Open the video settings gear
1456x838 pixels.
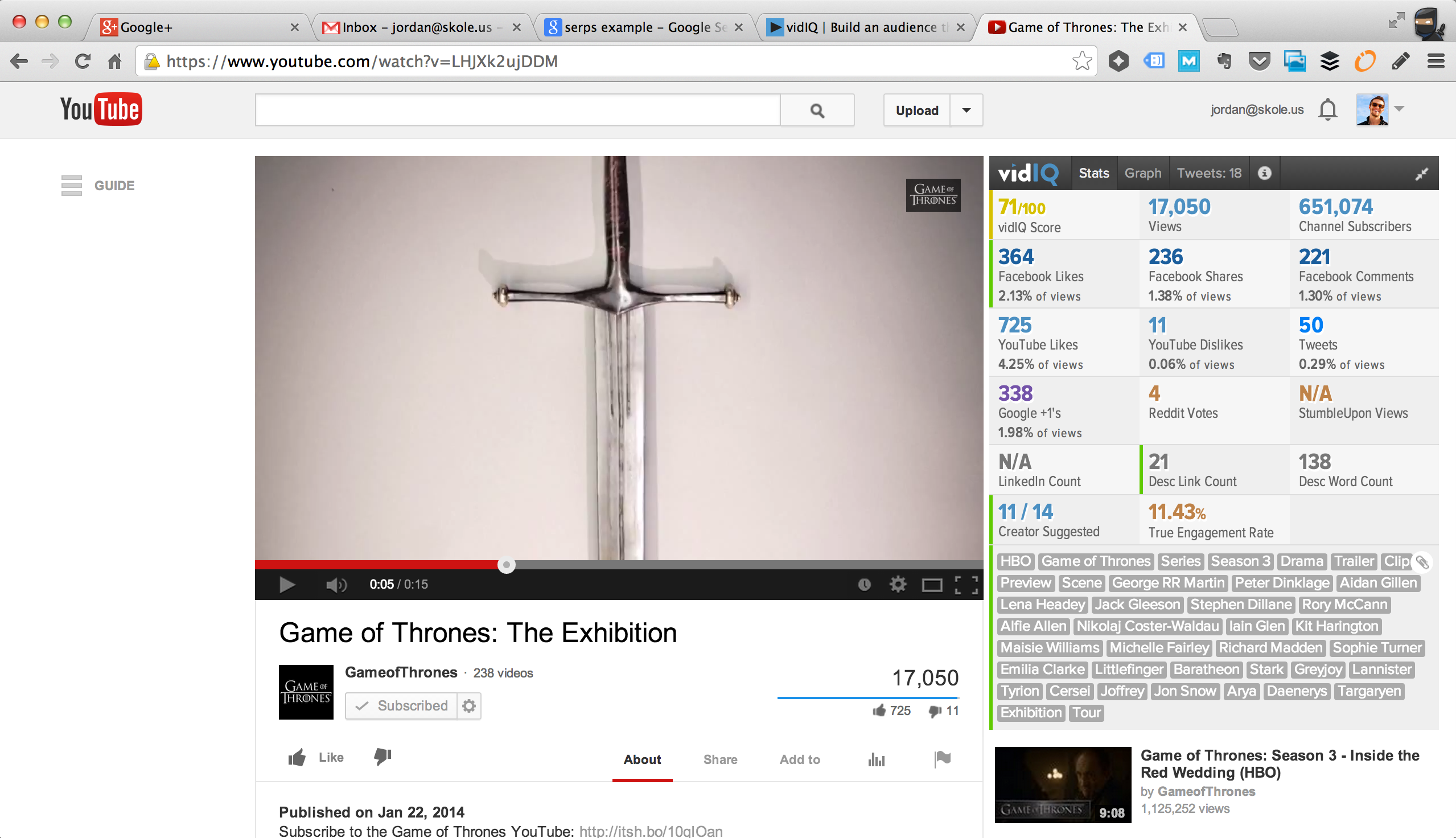click(x=898, y=585)
